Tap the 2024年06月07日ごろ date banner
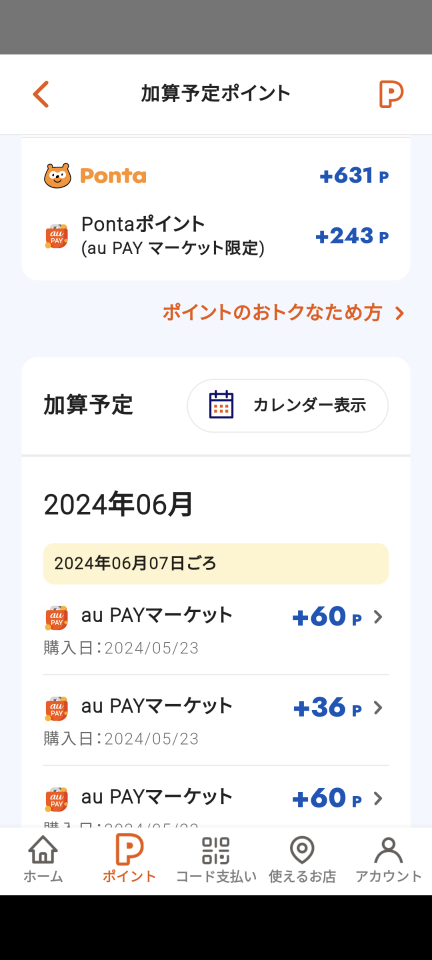Image resolution: width=432 pixels, height=960 pixels. click(216, 563)
